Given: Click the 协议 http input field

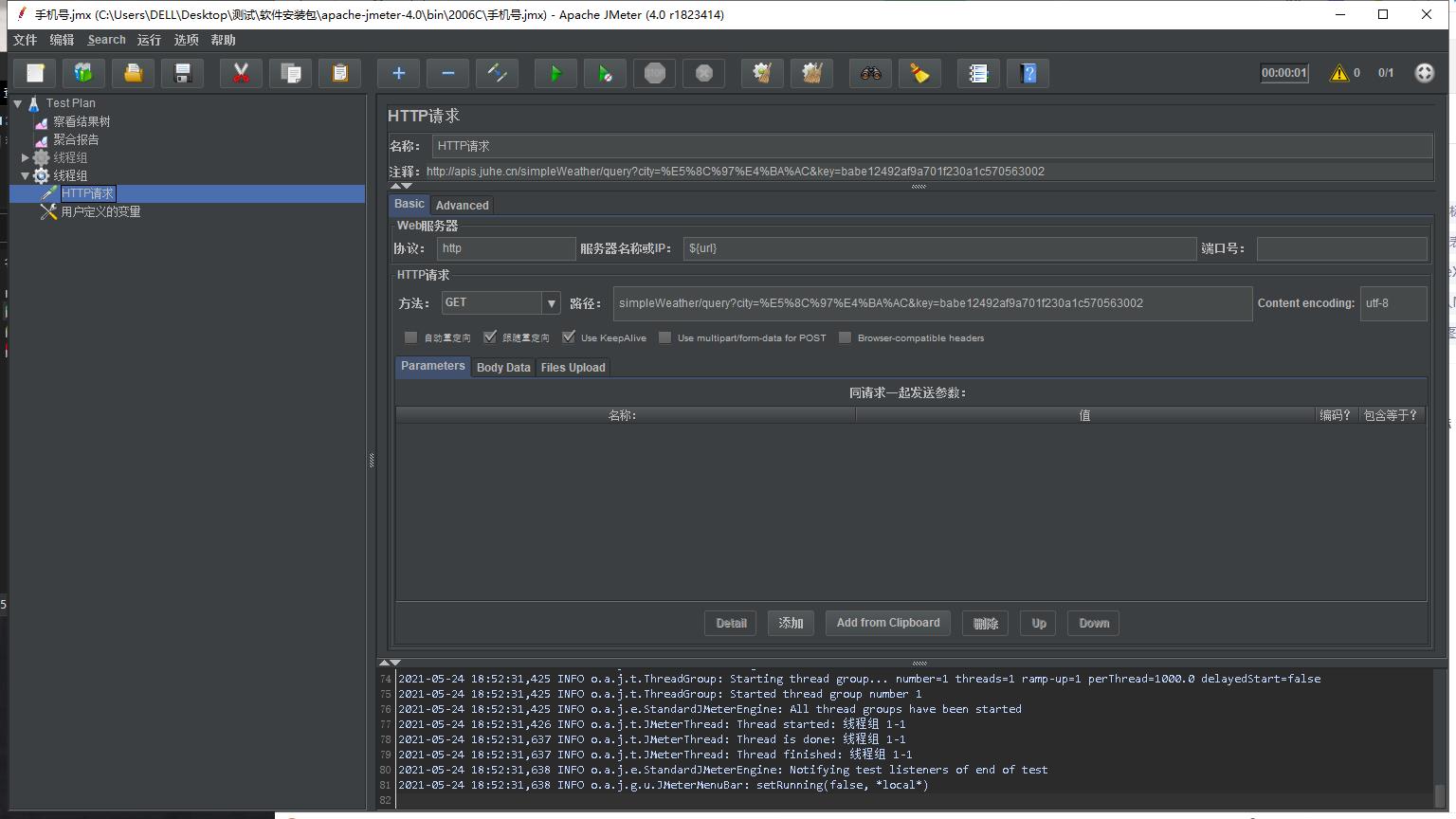Looking at the screenshot, I should pyautogui.click(x=506, y=248).
